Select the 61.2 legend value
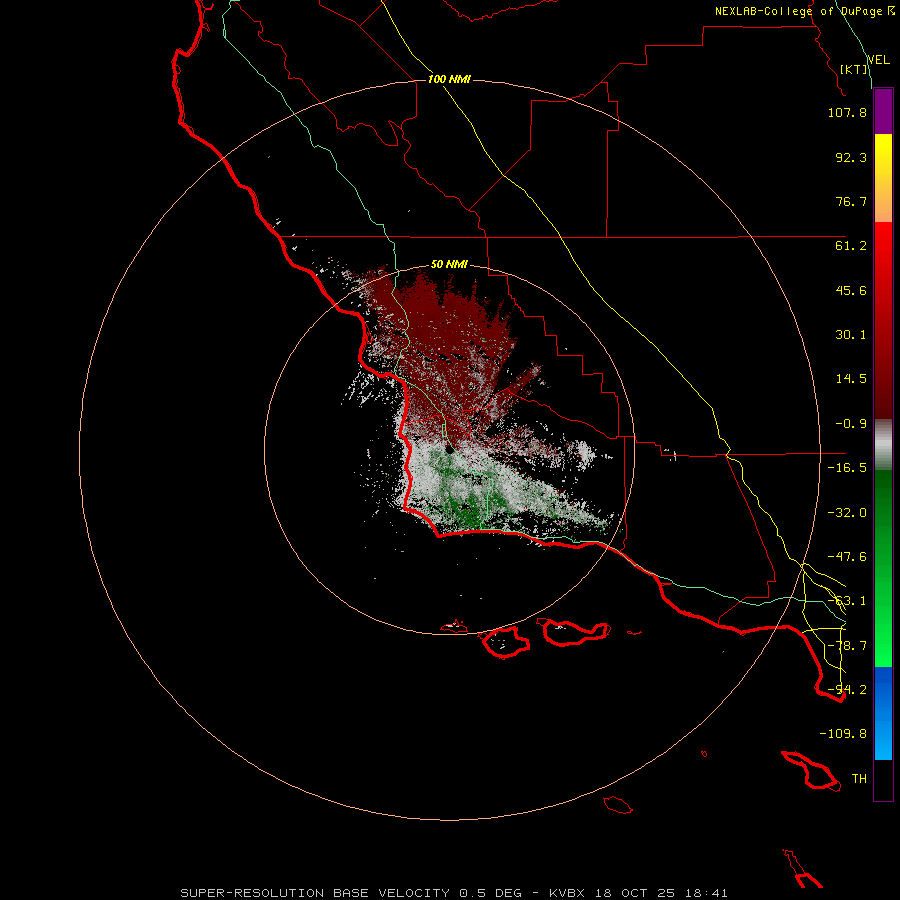The height and width of the screenshot is (900, 900). click(851, 246)
